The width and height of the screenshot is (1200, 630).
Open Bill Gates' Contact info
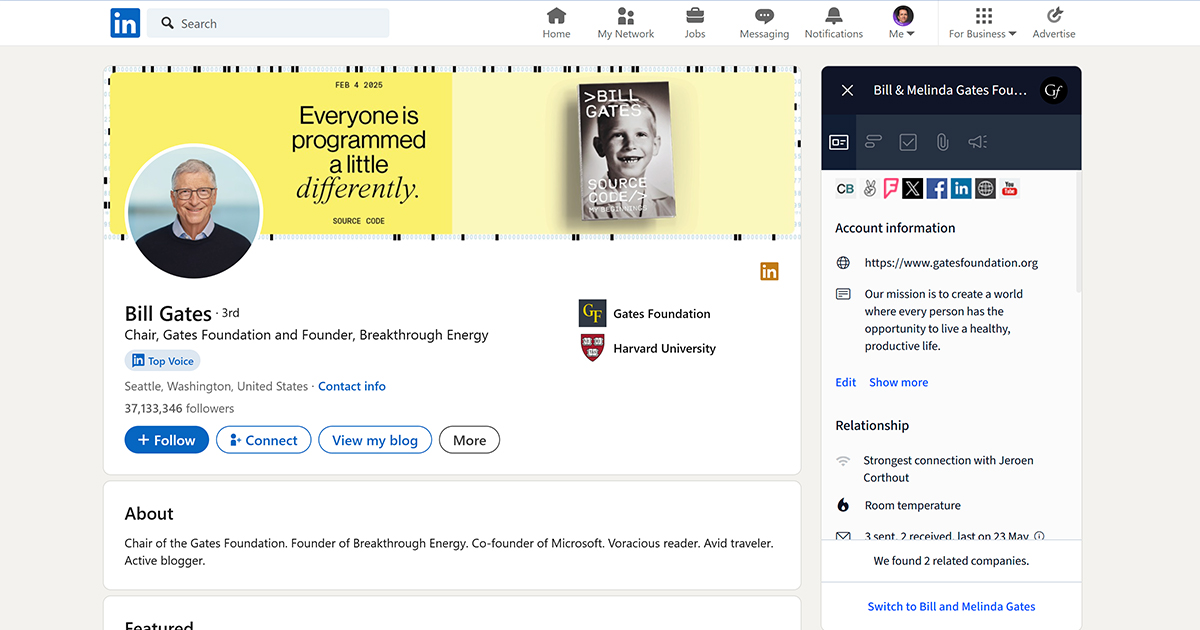coord(352,386)
